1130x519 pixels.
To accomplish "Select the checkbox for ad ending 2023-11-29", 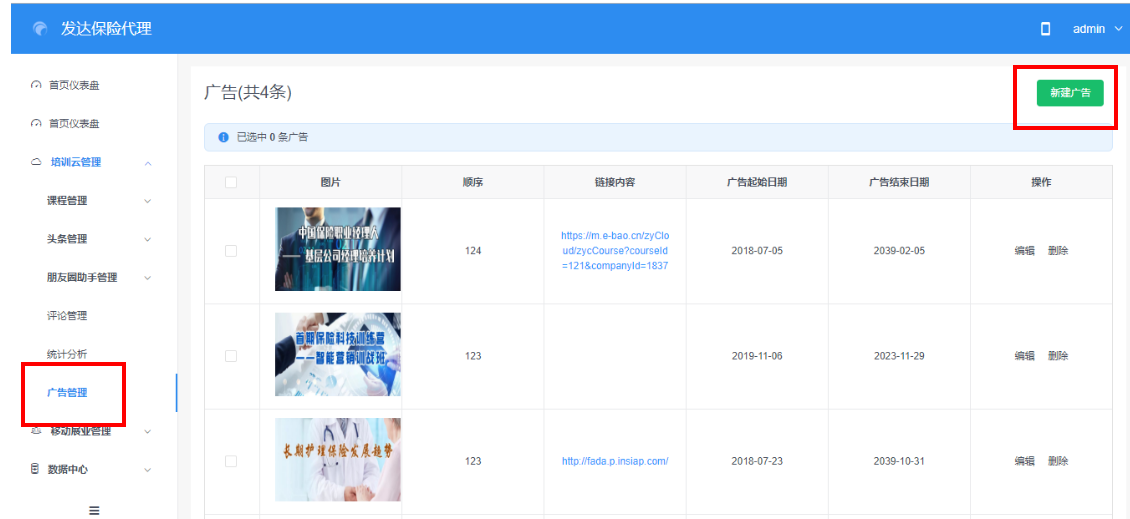I will (231, 356).
